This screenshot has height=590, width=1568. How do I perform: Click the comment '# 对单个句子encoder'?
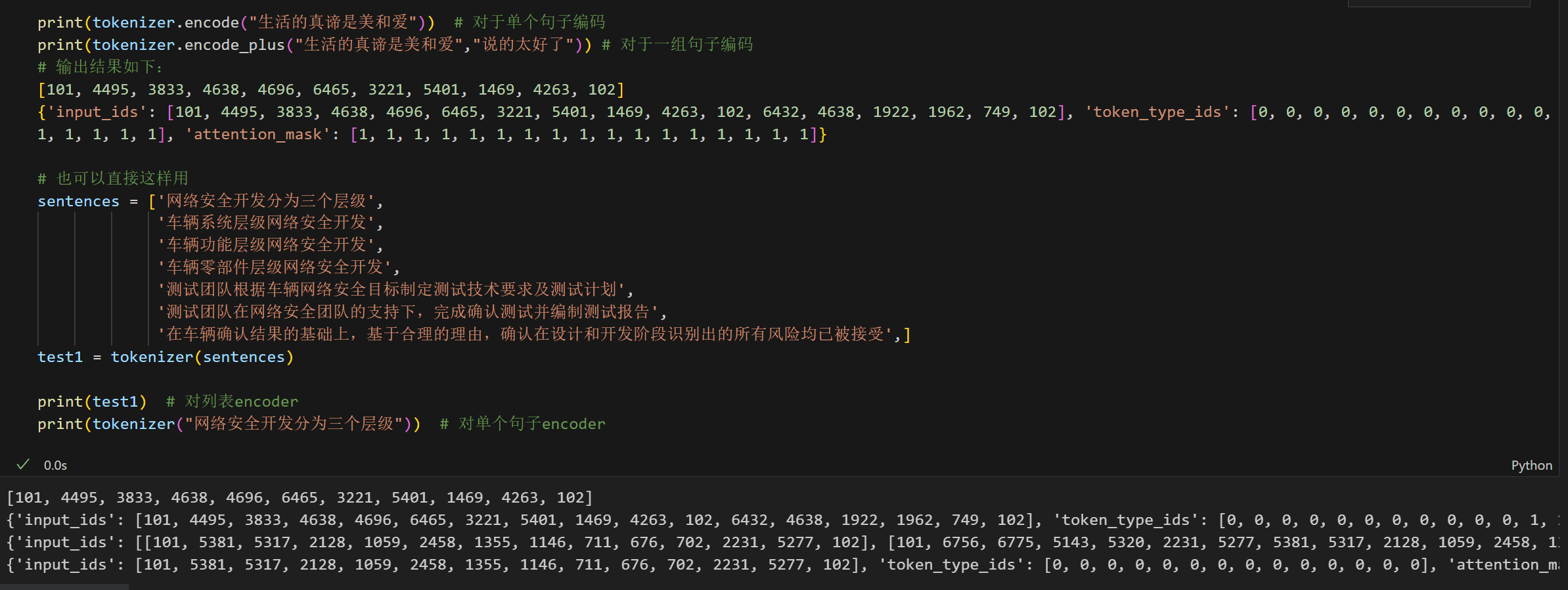(x=522, y=424)
